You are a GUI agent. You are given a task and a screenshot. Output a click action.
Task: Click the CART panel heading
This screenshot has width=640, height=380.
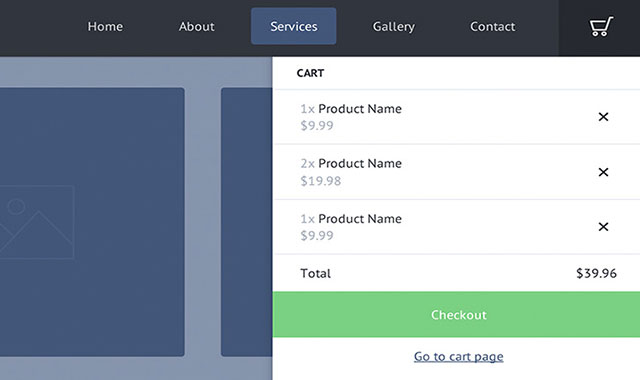coord(310,73)
